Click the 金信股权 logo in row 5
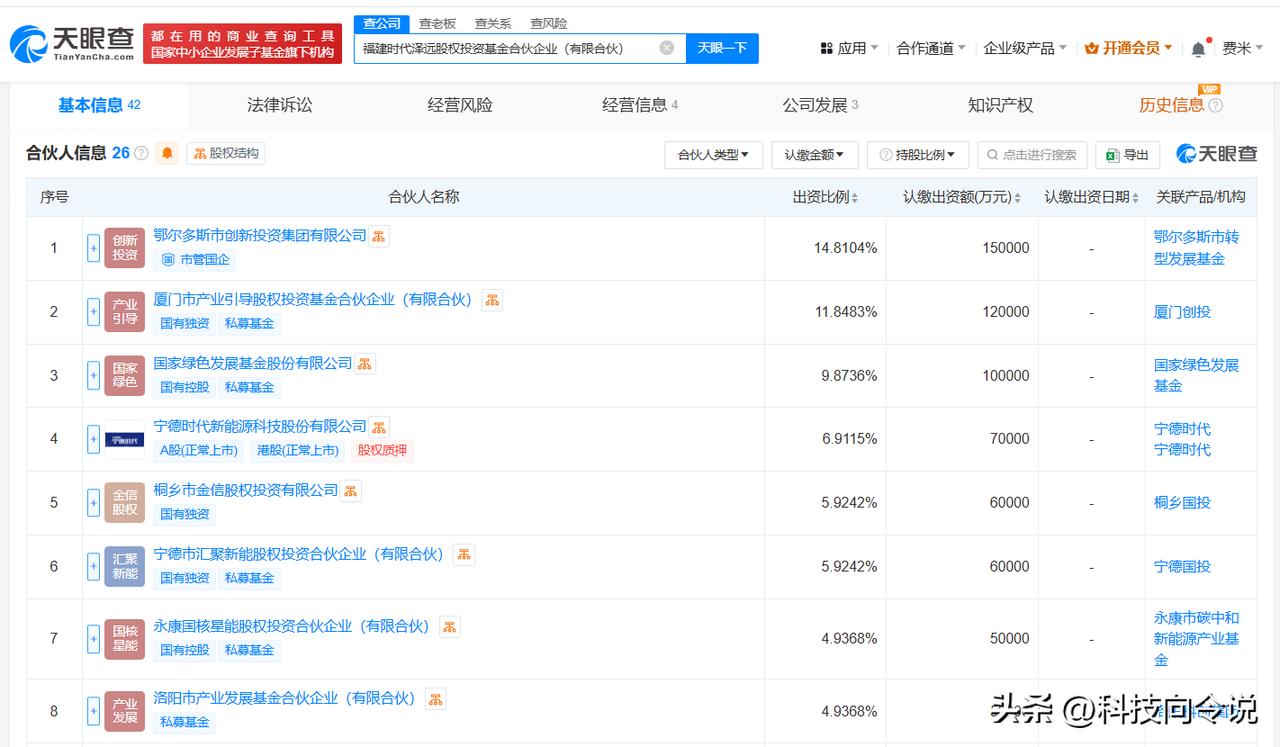Screen dimensions: 1280x747 click(x=125, y=503)
